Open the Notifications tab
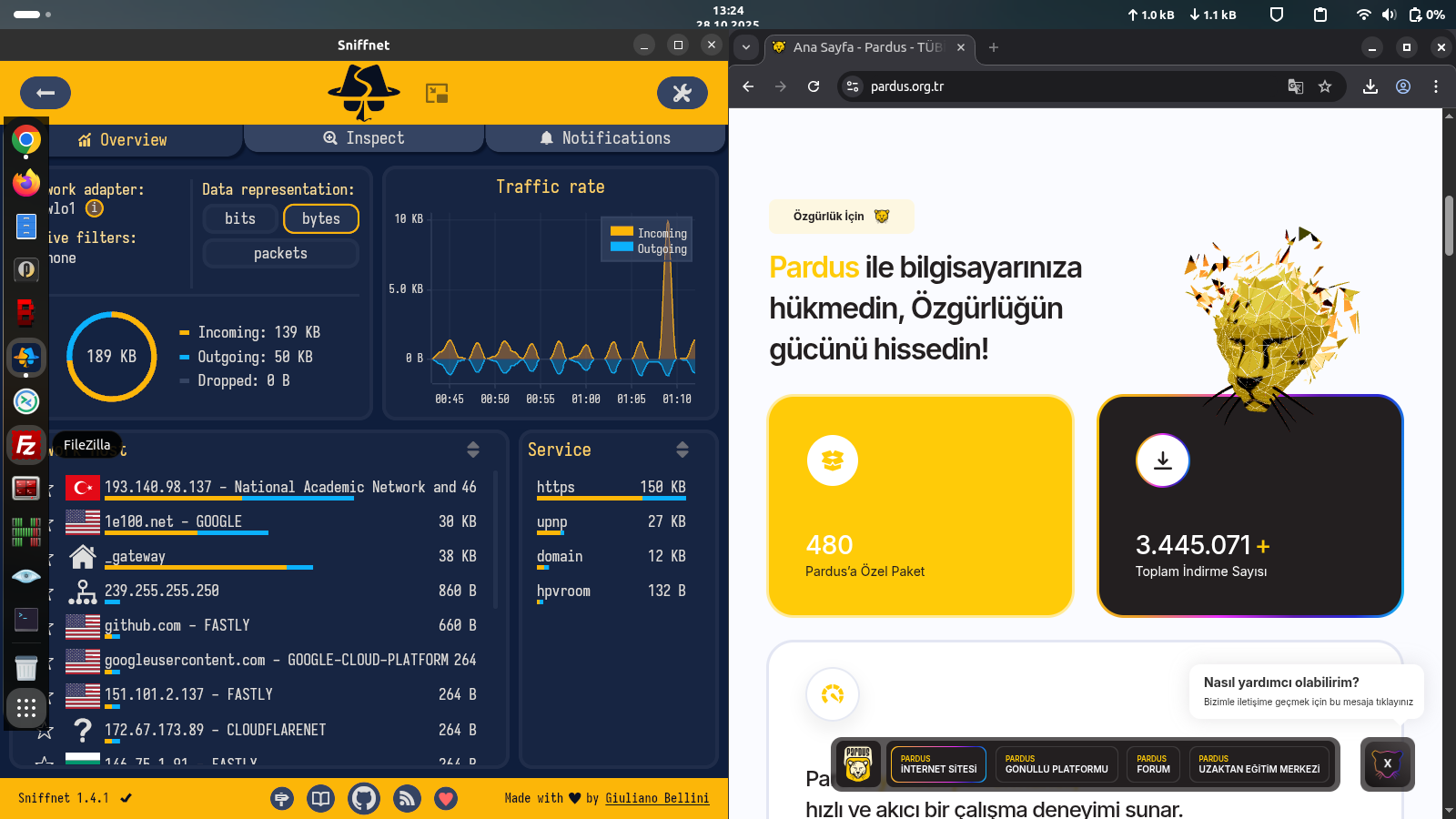 coord(605,138)
